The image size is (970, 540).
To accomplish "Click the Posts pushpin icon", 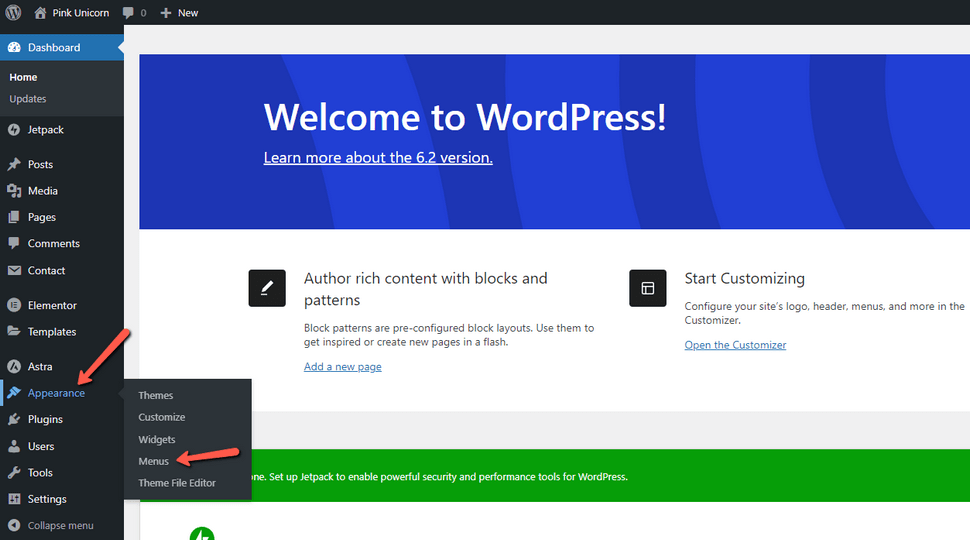I will [x=14, y=165].
